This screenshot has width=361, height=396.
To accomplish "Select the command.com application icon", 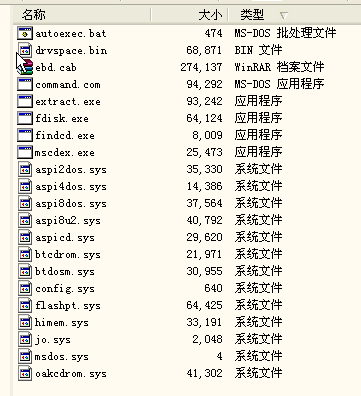I will [25, 84].
